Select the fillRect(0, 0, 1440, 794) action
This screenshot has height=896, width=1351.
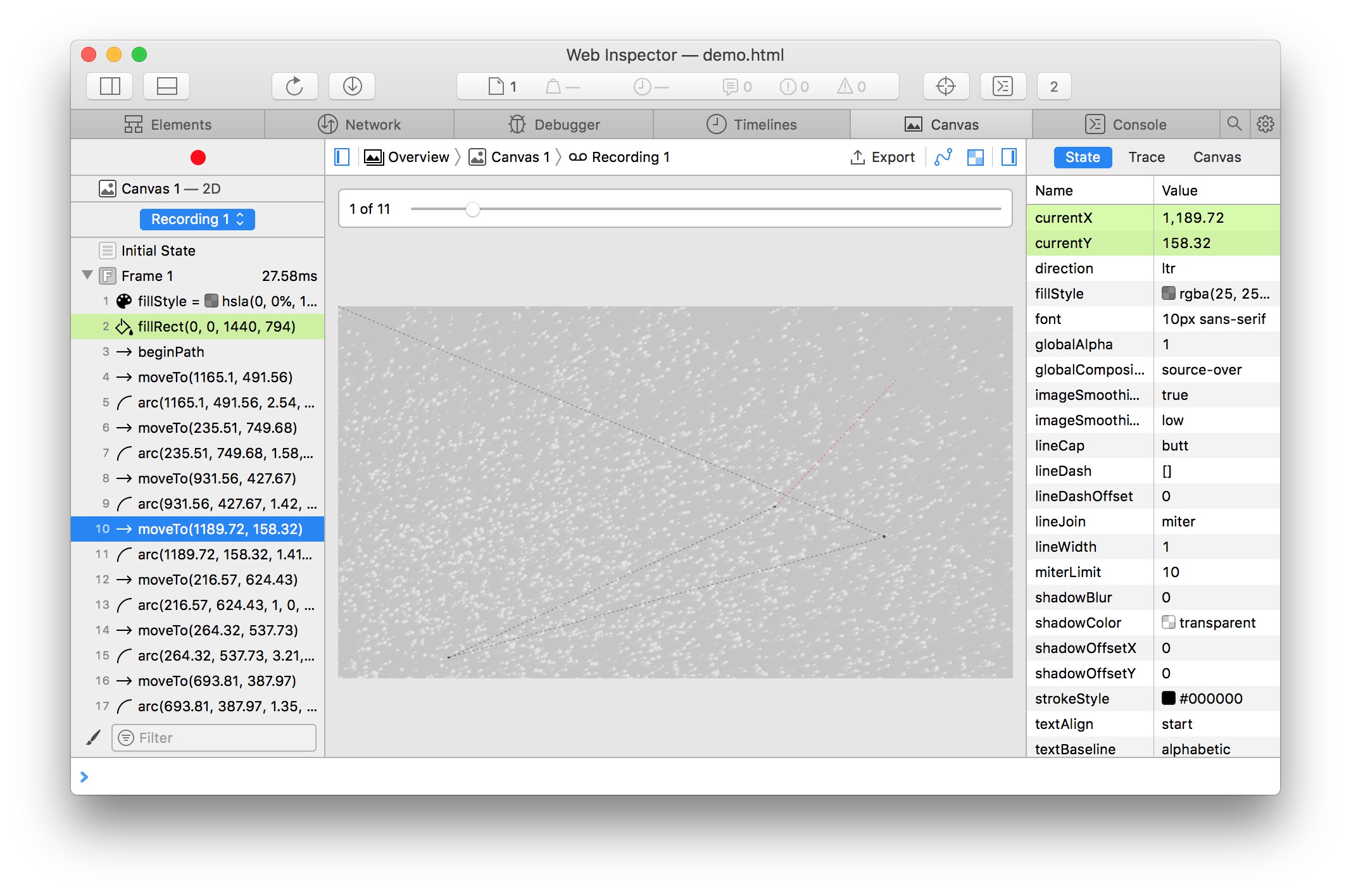pyautogui.click(x=198, y=327)
